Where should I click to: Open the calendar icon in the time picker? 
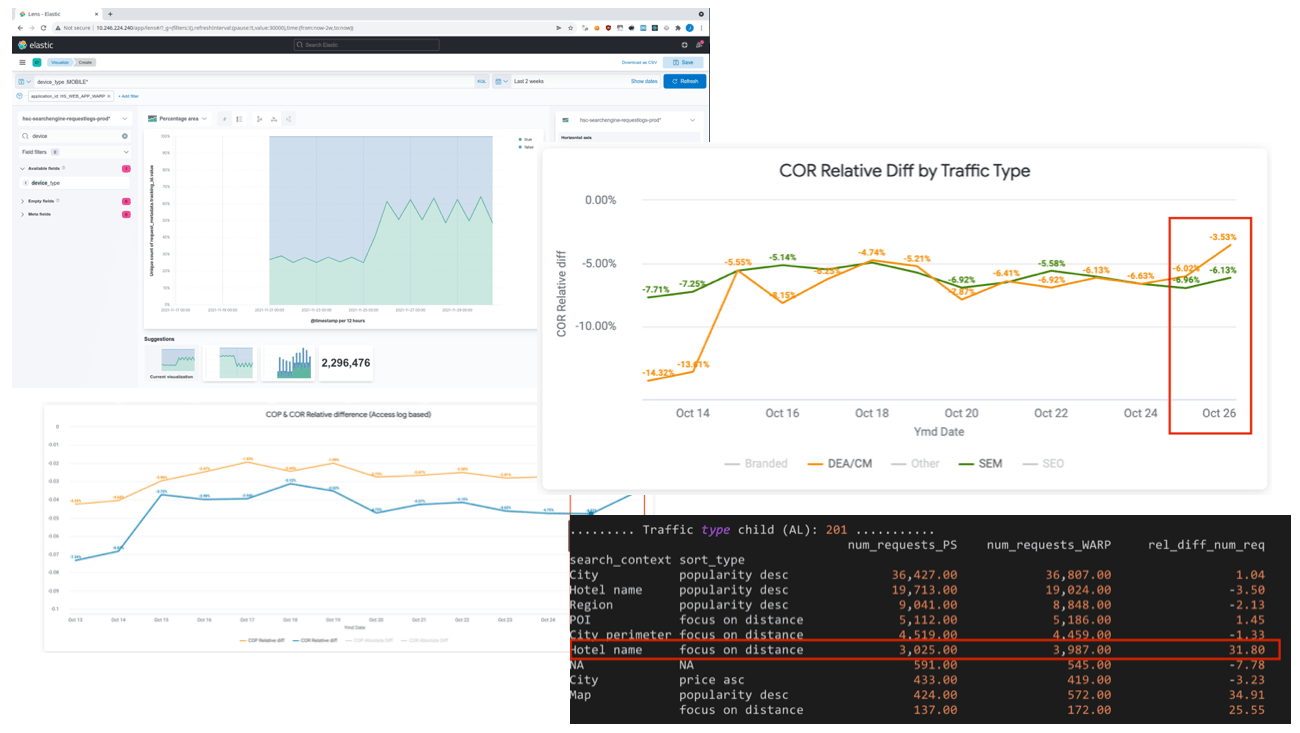[x=498, y=79]
